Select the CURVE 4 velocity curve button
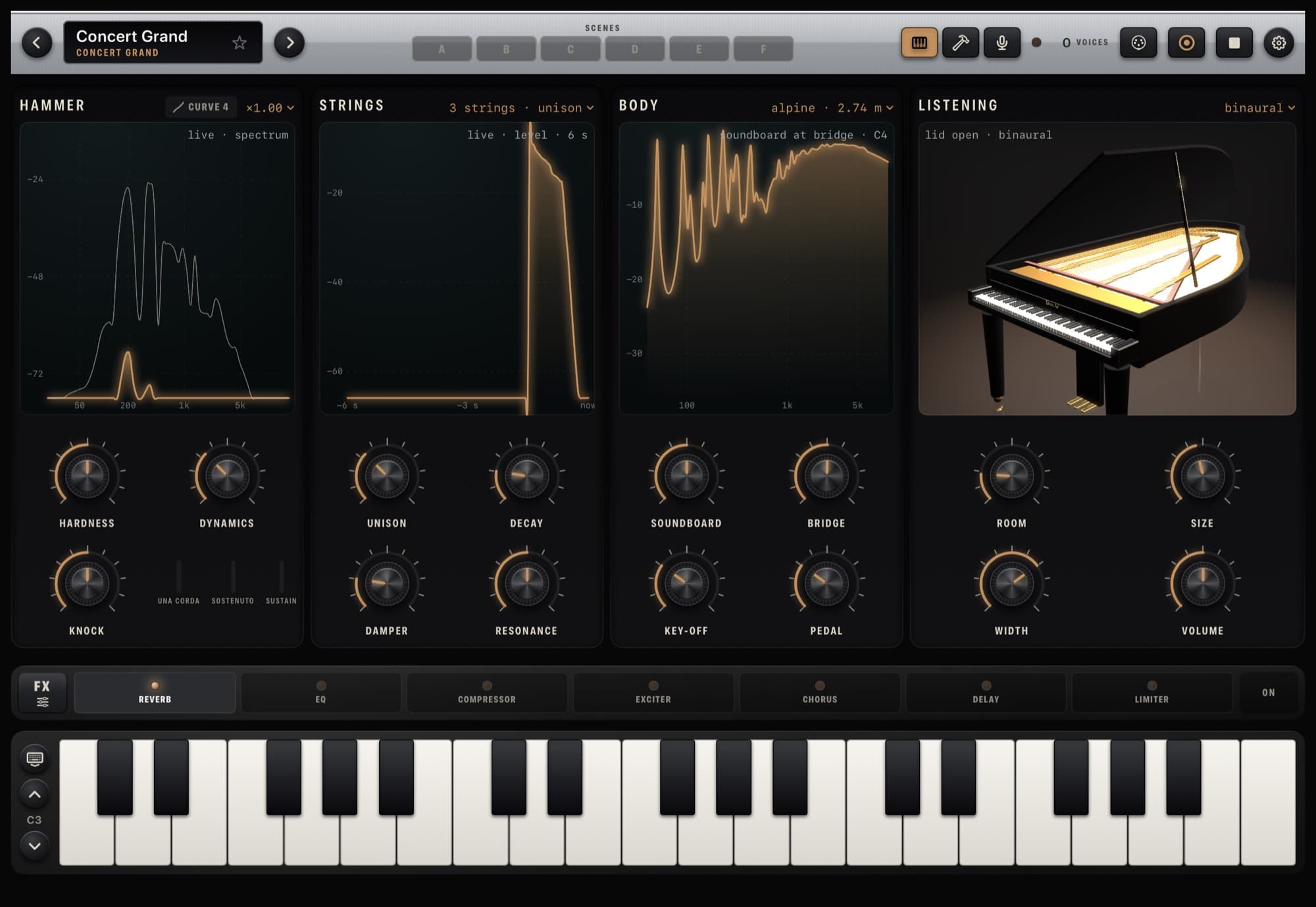Viewport: 1316px width, 907px height. click(201, 107)
